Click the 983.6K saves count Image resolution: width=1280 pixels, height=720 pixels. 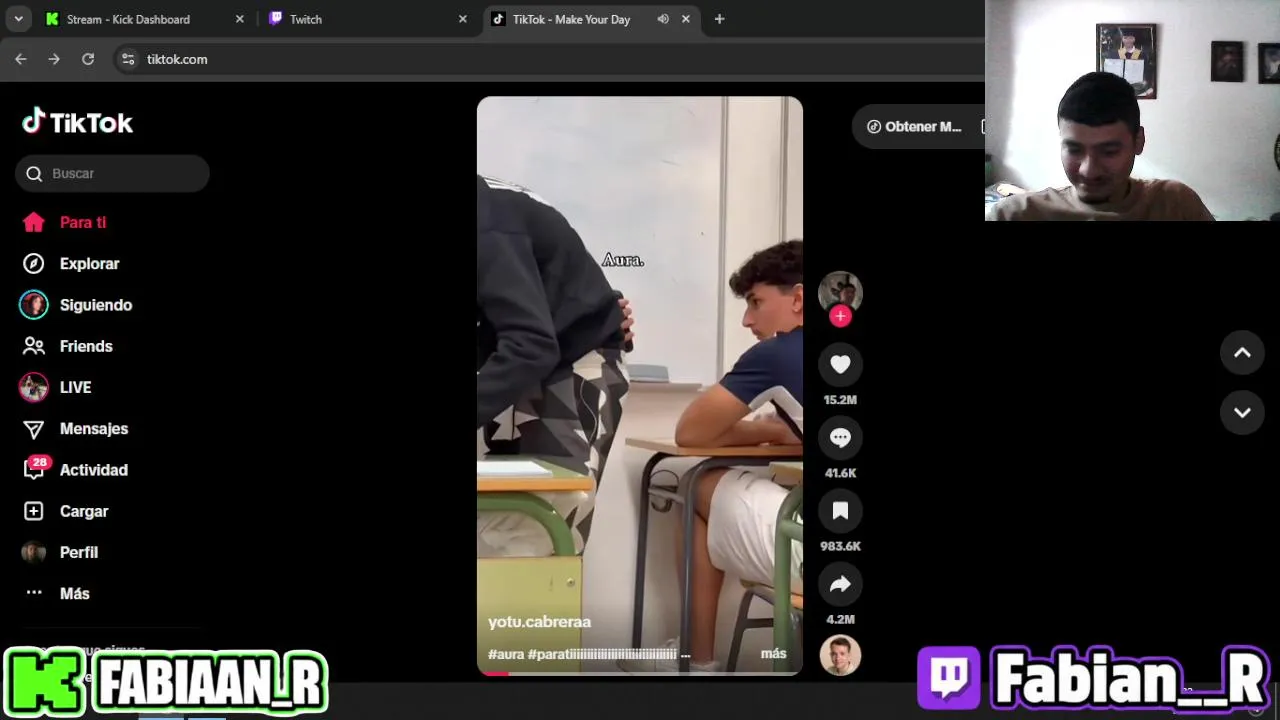tap(840, 546)
